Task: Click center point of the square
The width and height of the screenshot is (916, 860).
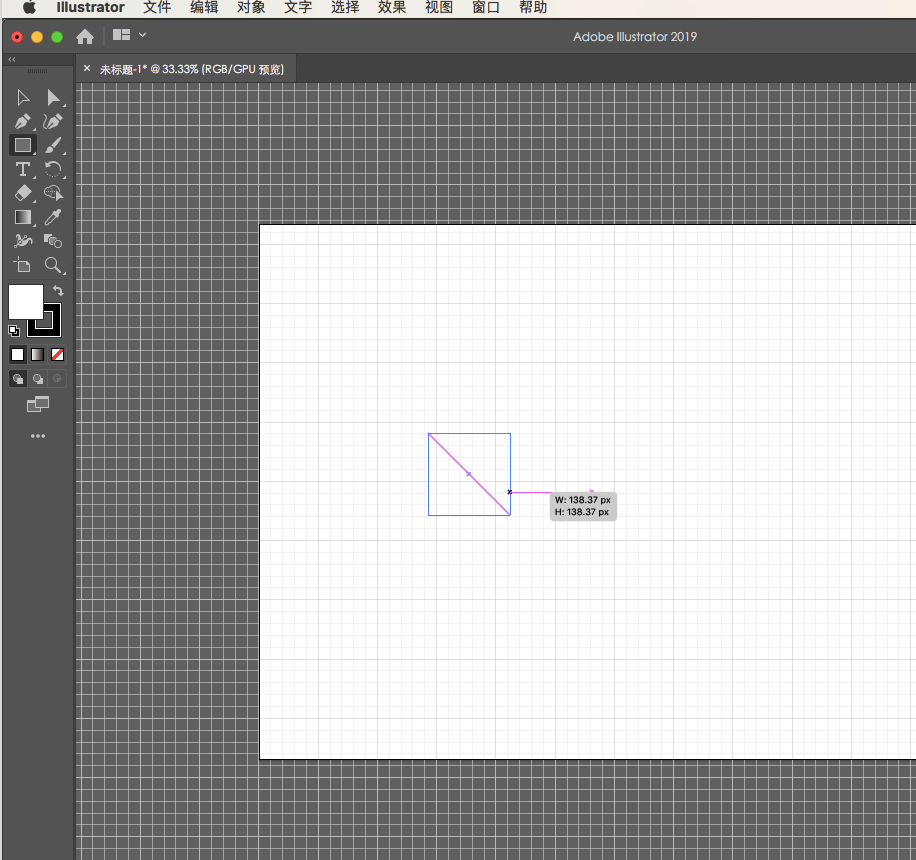Action: pyautogui.click(x=469, y=474)
